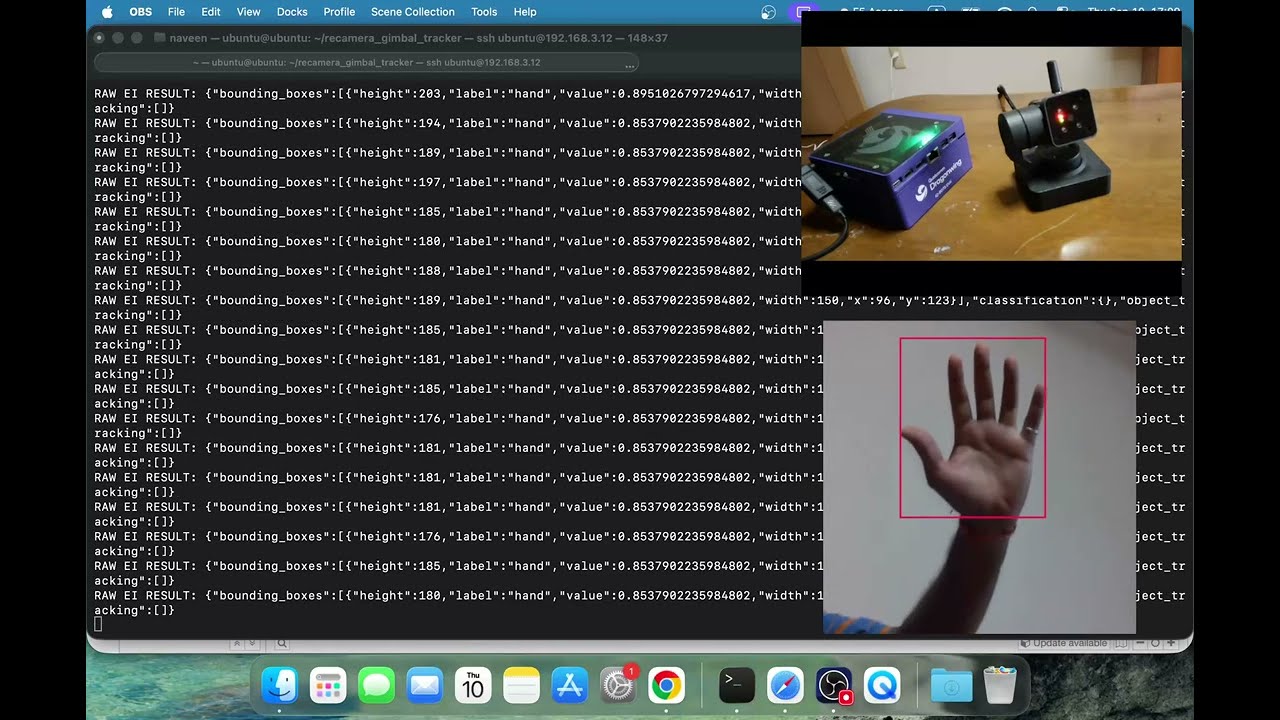Open the Downloads folder in the dock
1280x720 pixels.
[951, 685]
